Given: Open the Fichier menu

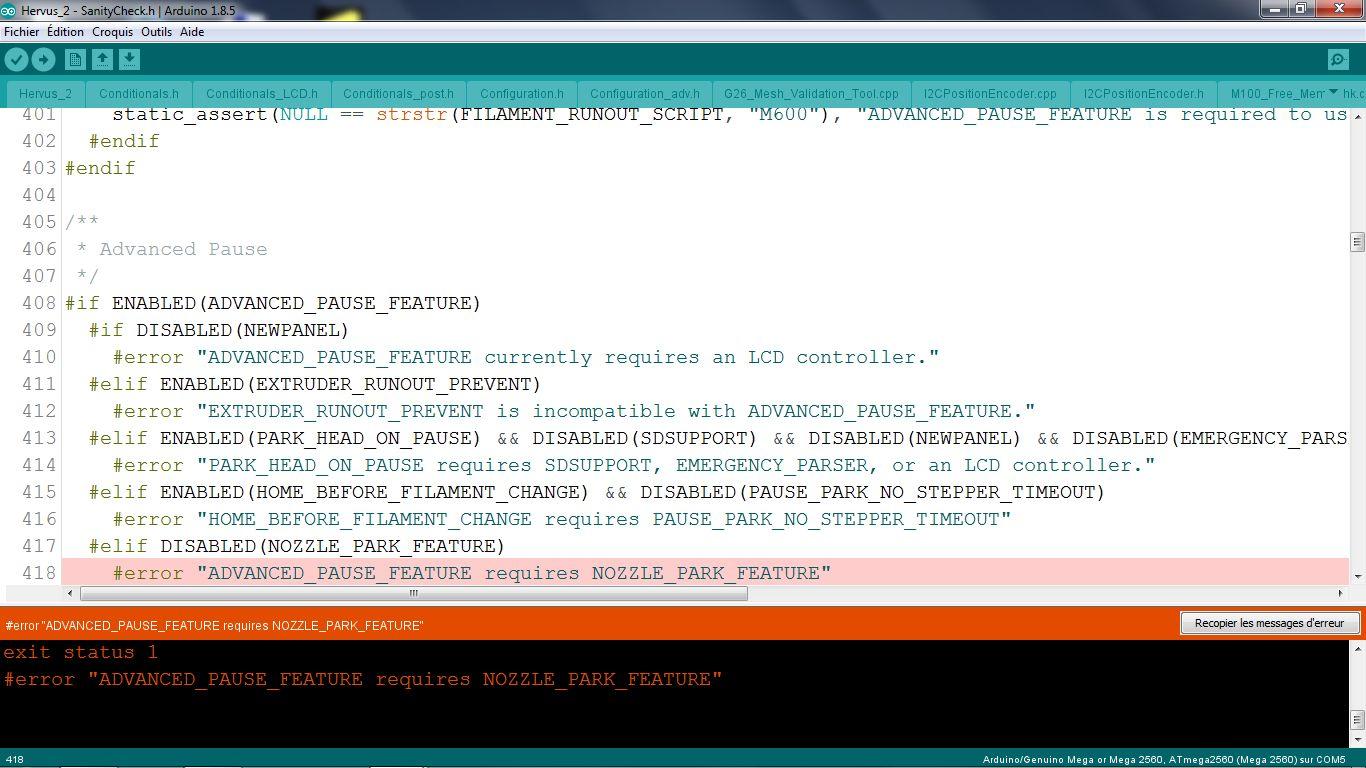Looking at the screenshot, I should coord(22,32).
